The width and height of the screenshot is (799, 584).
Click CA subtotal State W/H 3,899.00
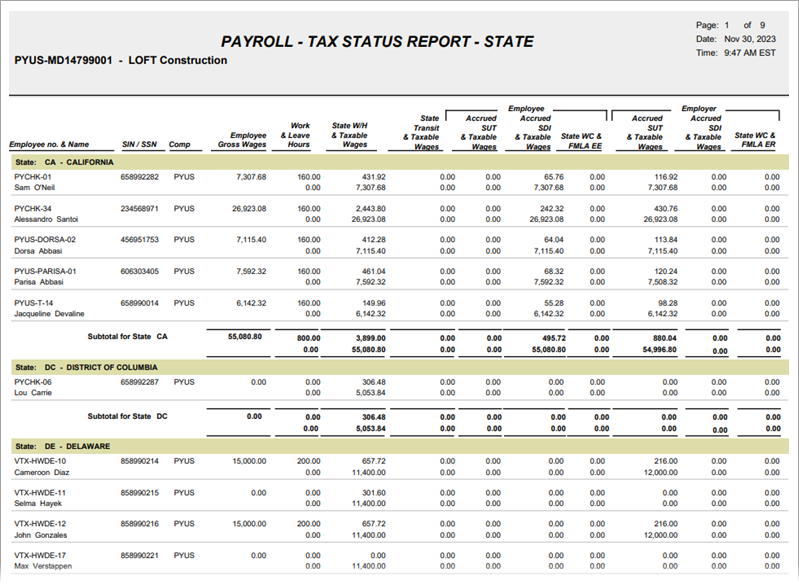click(370, 338)
